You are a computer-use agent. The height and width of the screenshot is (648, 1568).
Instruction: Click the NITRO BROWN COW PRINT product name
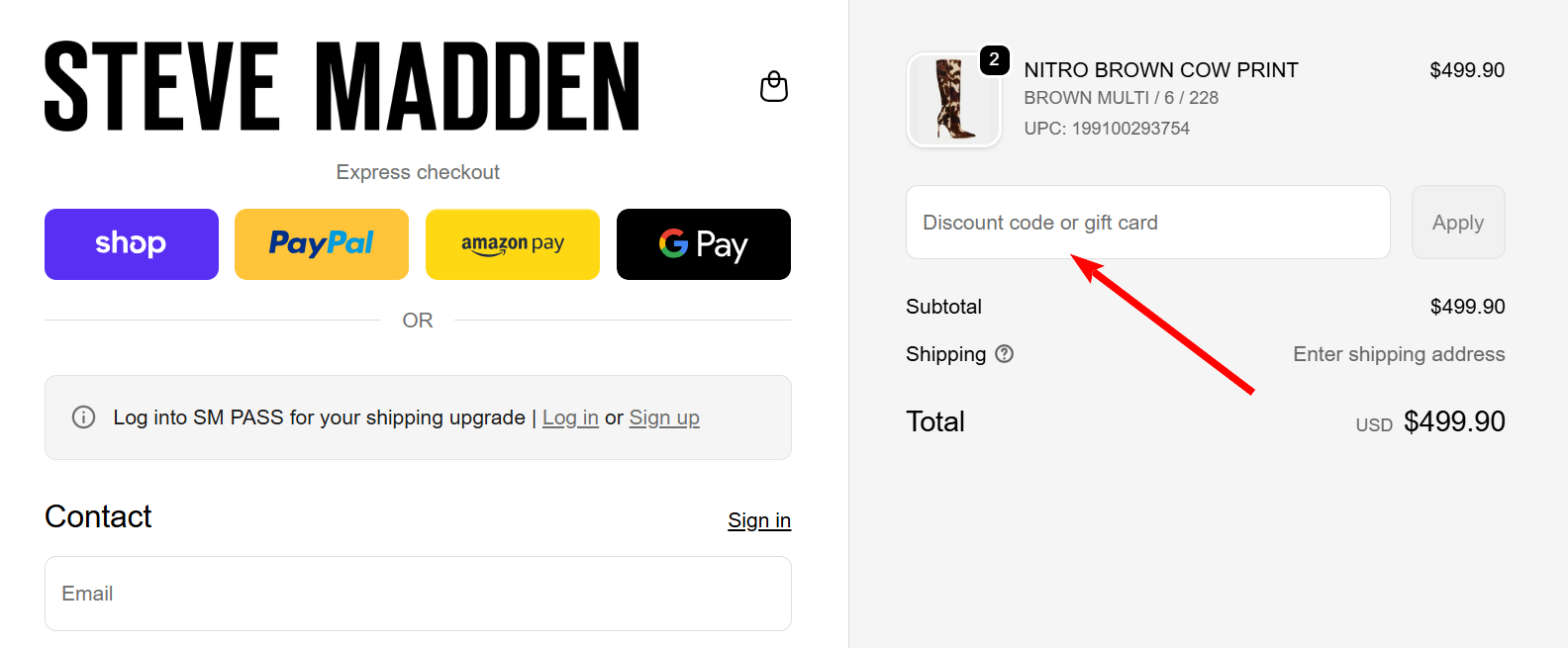click(x=1161, y=70)
